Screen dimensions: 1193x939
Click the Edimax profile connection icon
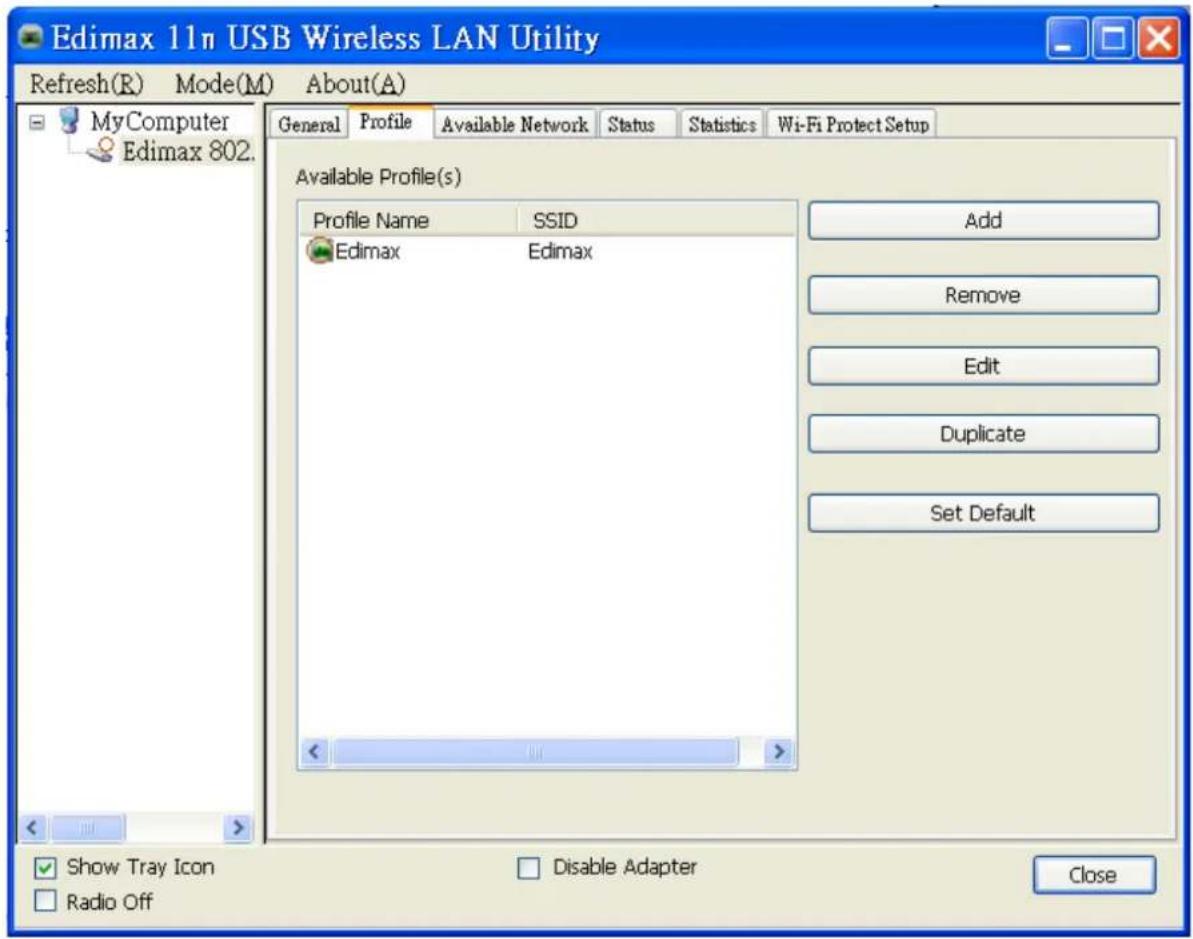click(x=320, y=250)
